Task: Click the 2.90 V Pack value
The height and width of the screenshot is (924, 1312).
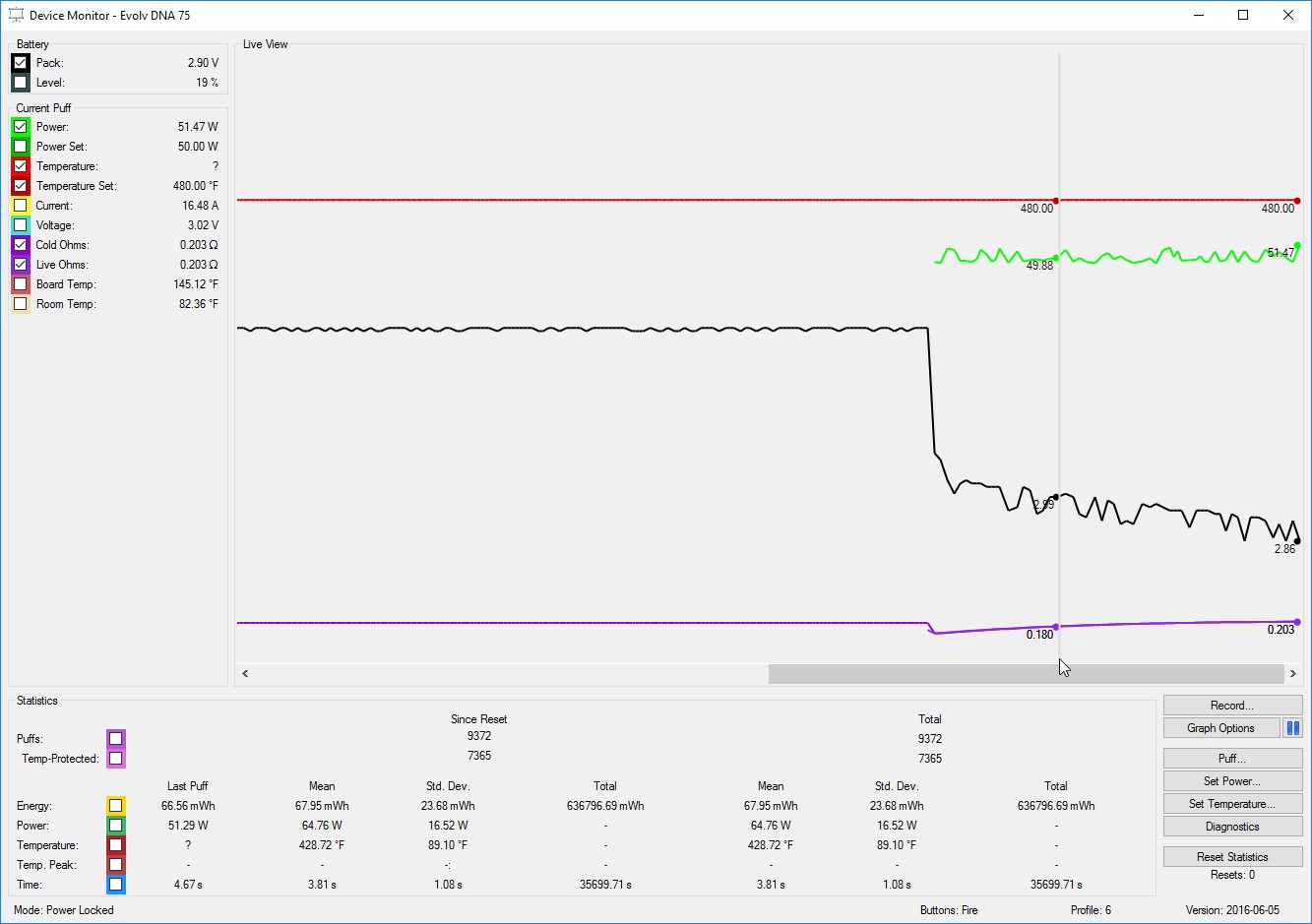Action: tap(203, 63)
